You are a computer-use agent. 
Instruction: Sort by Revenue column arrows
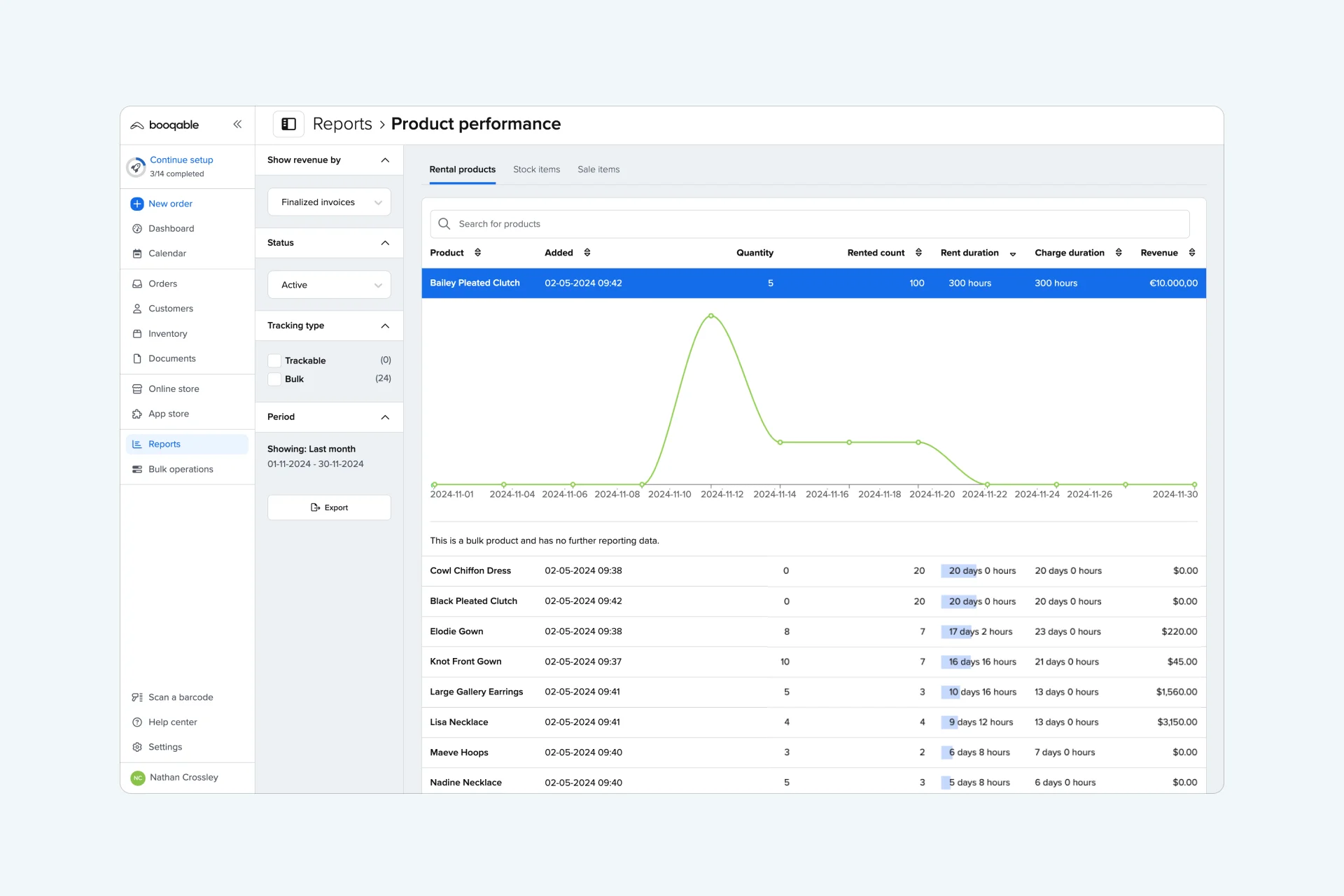(x=1192, y=253)
